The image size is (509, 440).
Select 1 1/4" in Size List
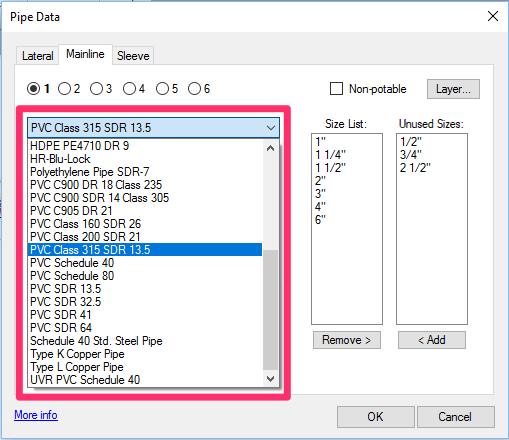point(347,155)
